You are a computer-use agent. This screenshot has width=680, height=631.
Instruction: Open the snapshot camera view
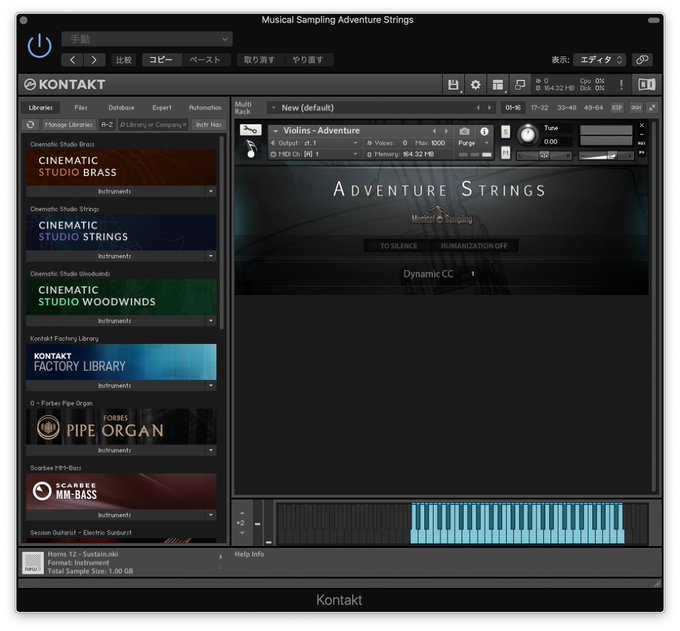coord(464,131)
